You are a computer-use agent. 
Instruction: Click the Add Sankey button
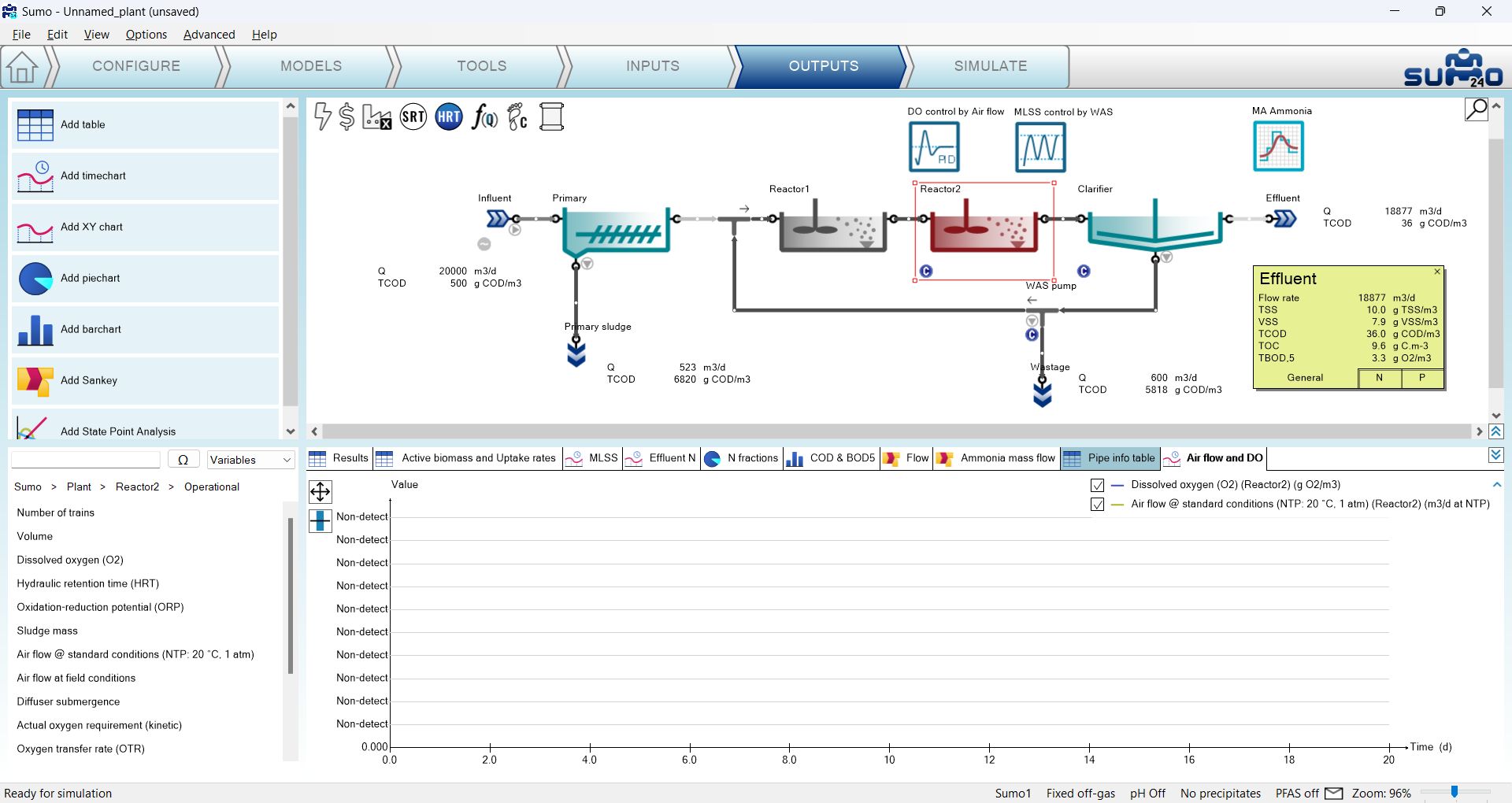(x=146, y=380)
